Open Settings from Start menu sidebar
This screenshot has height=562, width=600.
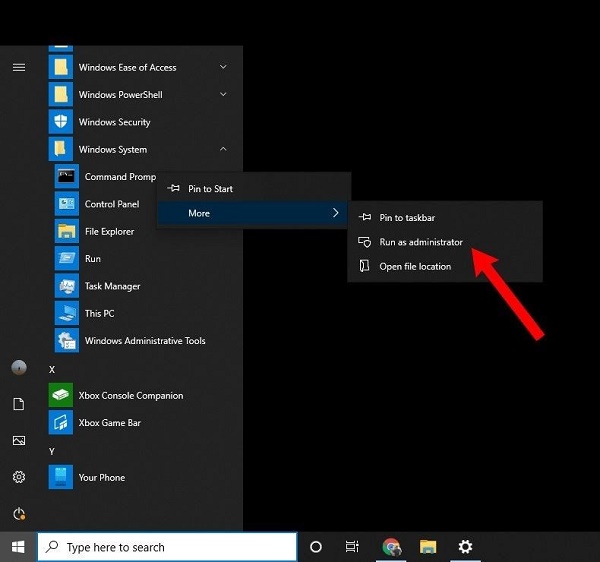tap(18, 477)
